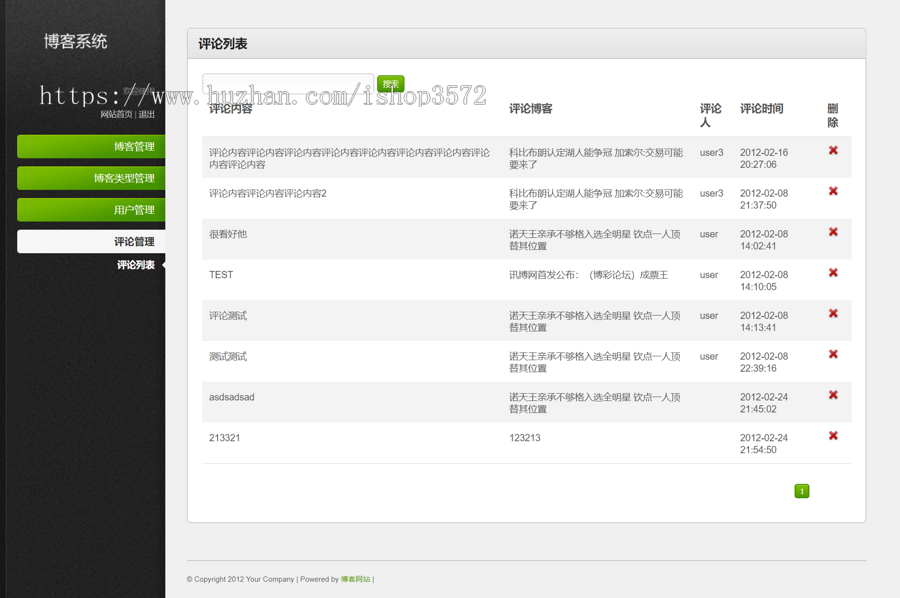Open the 网站首页 link
Image resolution: width=900 pixels, height=598 pixels.
point(116,114)
